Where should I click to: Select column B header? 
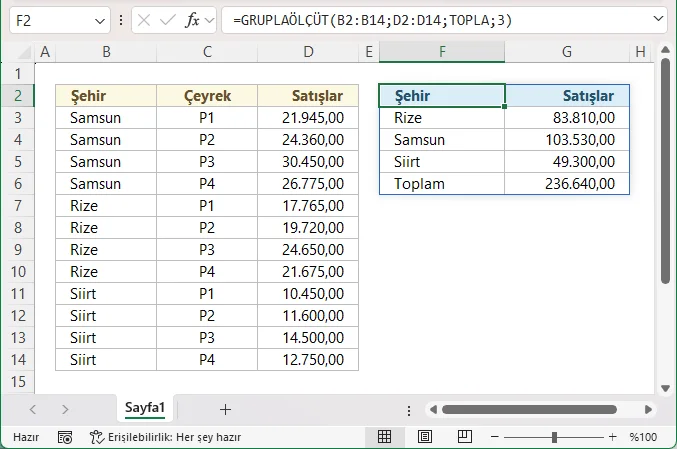(x=106, y=52)
